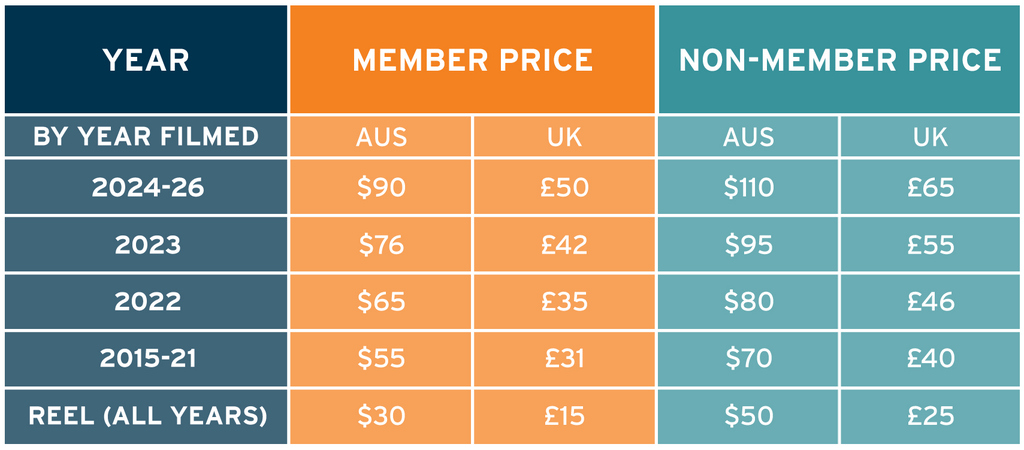Click the $110 non-member price cell
The height and width of the screenshot is (450, 1024).
(x=748, y=187)
